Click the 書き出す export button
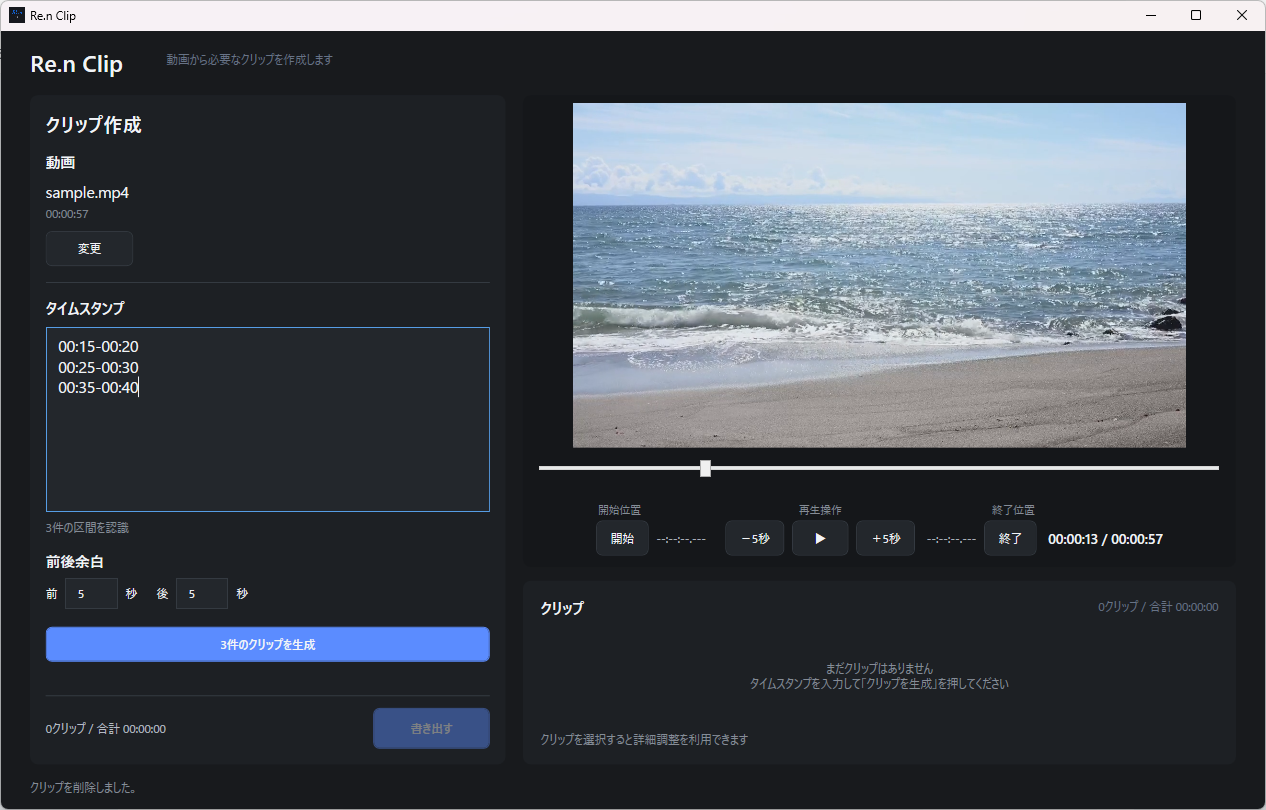Screen dimensions: 1266x810 click(x=431, y=728)
